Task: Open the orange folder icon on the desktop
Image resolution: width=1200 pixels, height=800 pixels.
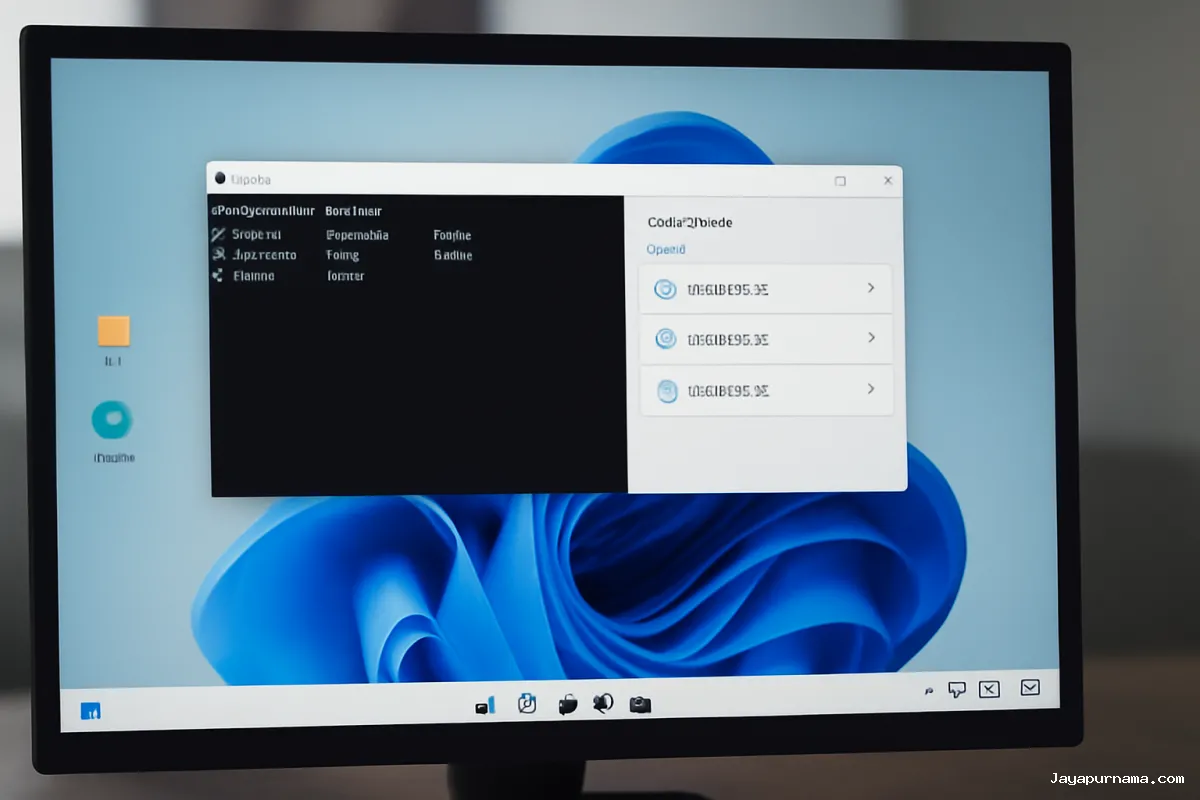Action: 114,331
